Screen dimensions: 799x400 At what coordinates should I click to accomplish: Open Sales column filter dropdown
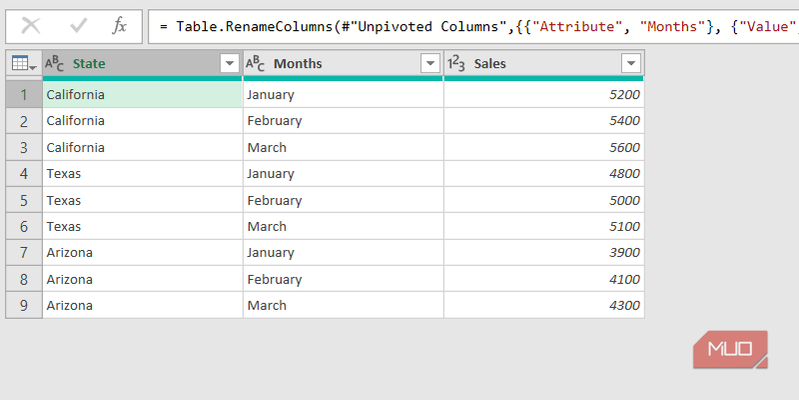pos(631,64)
